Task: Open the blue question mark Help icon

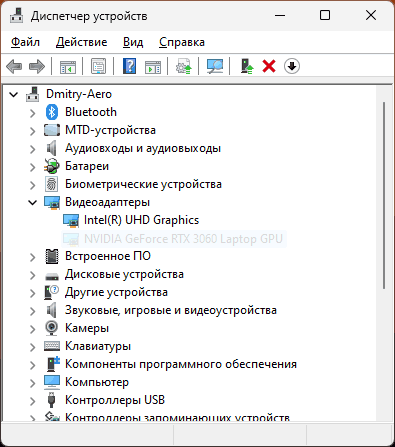Action: [129, 66]
